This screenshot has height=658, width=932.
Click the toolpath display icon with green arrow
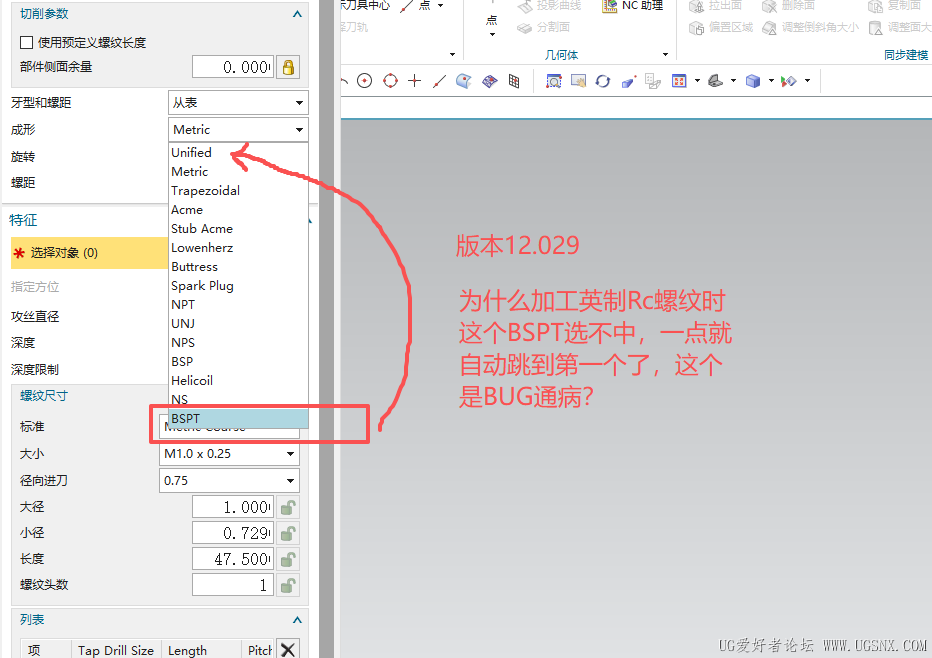[x=789, y=81]
